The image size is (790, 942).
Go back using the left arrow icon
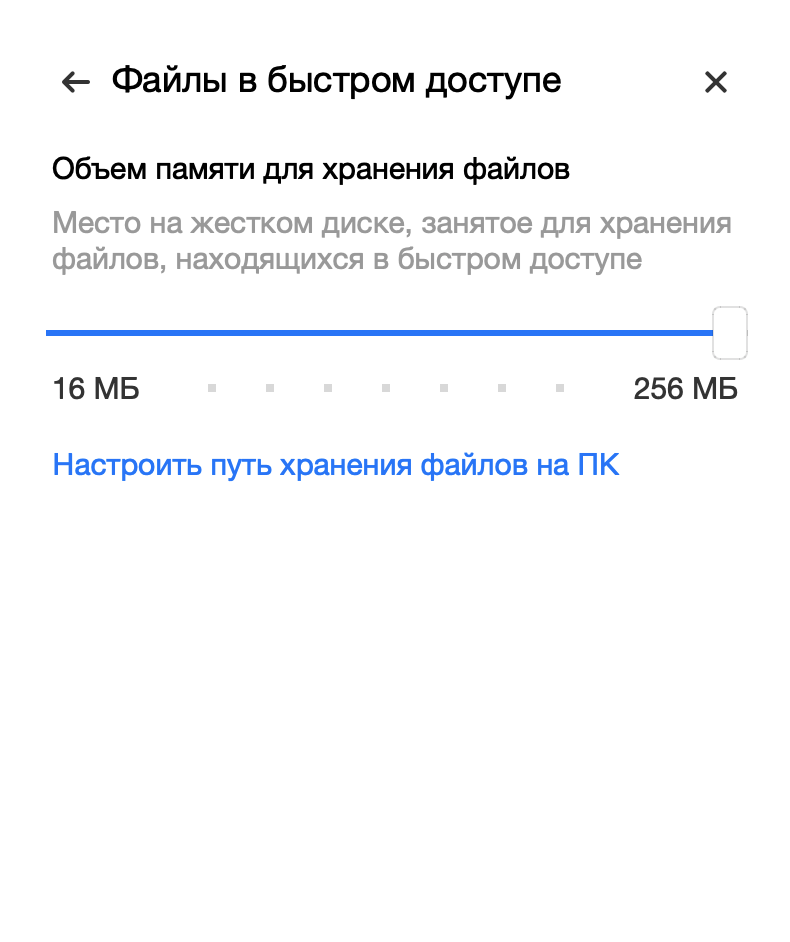coord(76,82)
